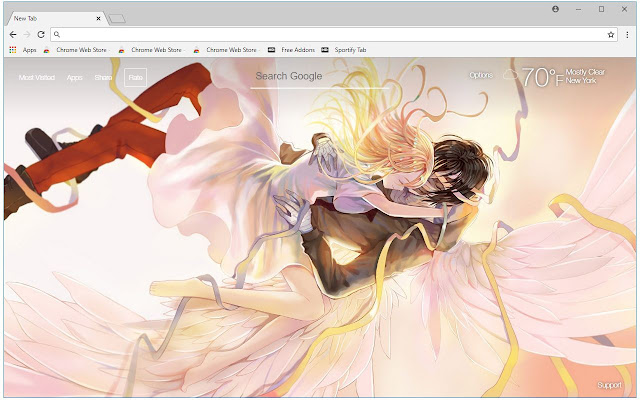640x400 pixels.
Task: Bookmark this page with the star icon
Action: coord(611,35)
